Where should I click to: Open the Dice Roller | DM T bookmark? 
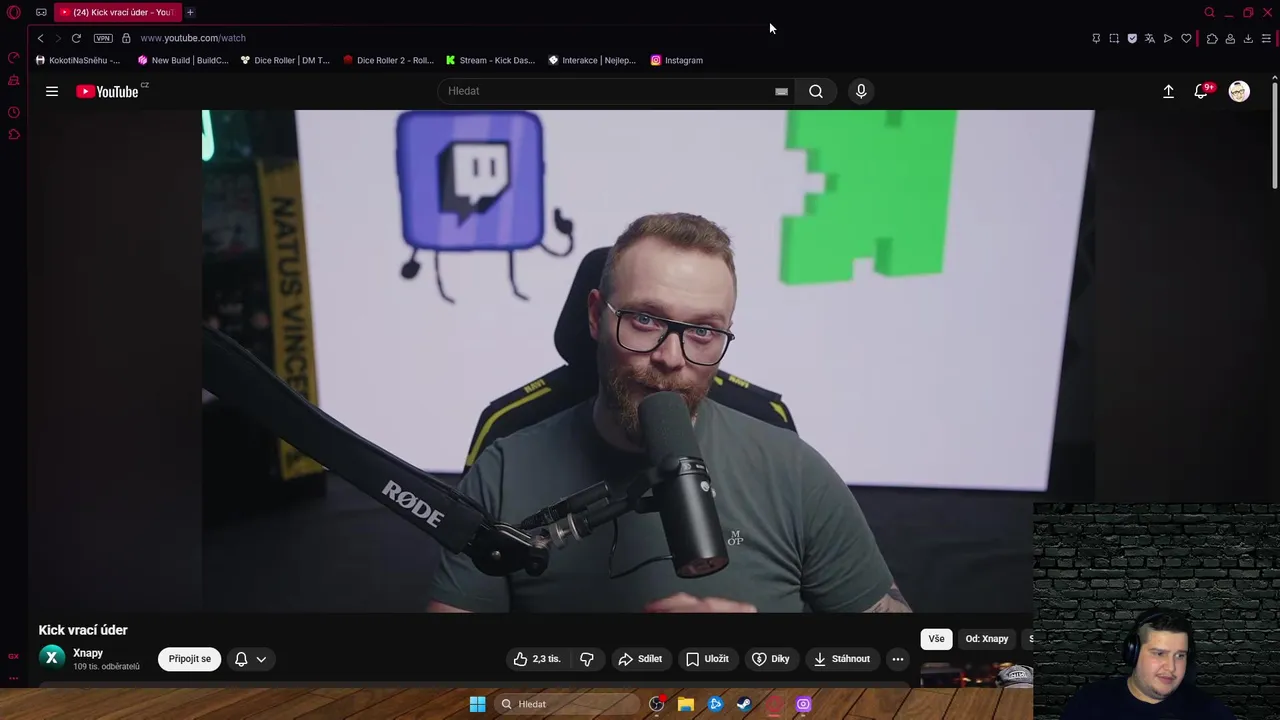click(285, 60)
